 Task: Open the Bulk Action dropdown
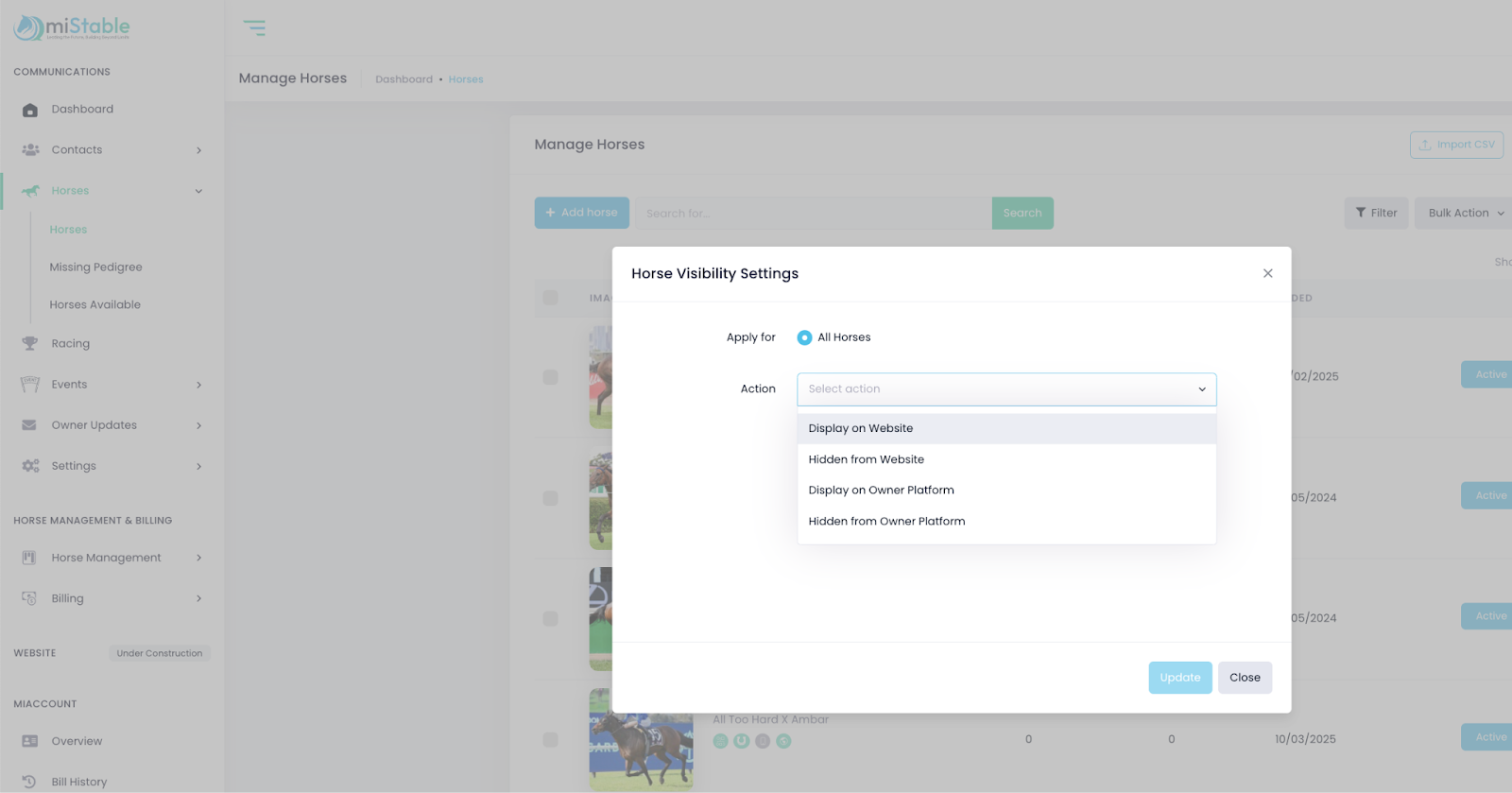click(1465, 214)
